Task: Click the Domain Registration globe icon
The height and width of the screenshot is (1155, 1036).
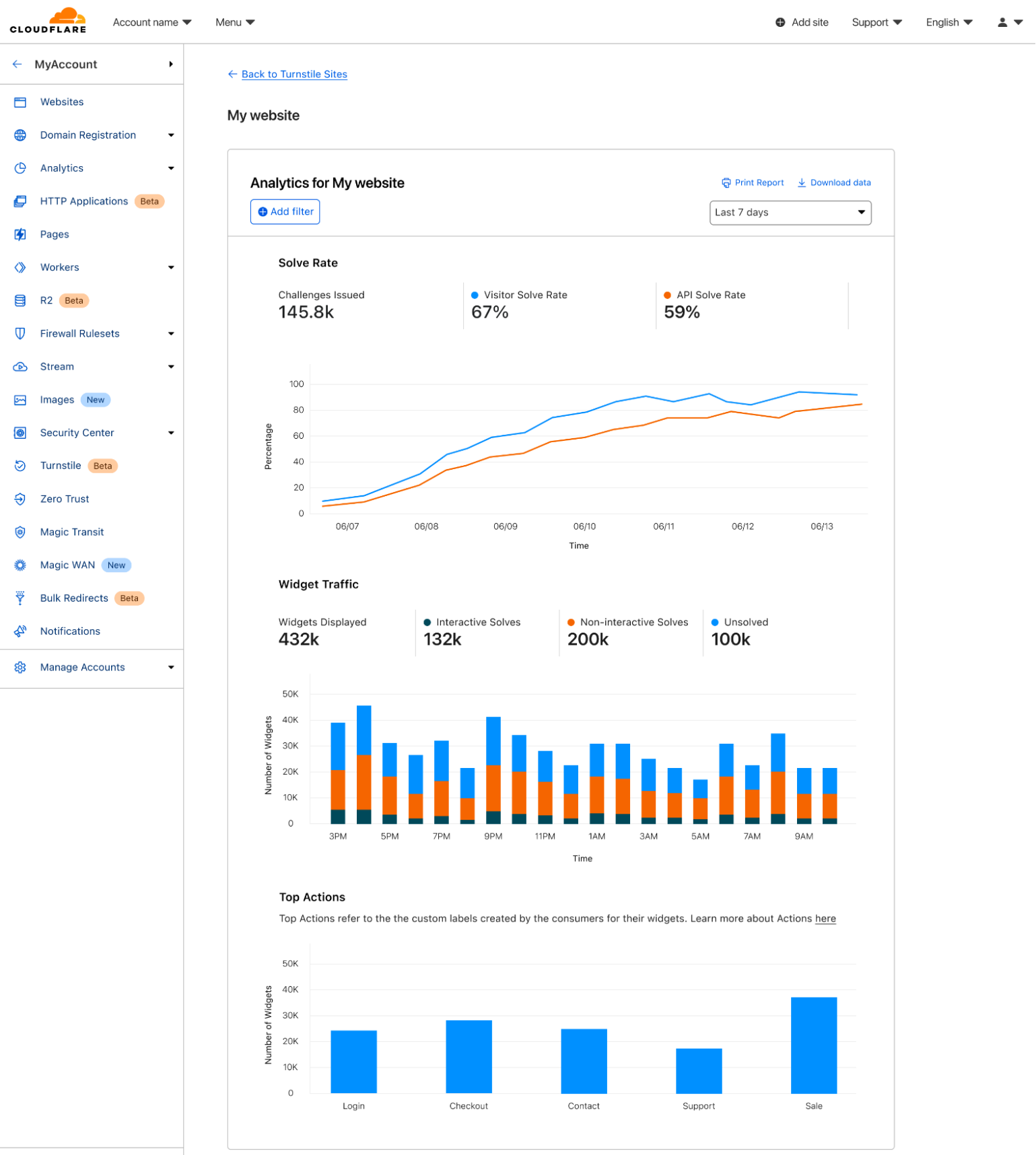Action: coord(20,135)
